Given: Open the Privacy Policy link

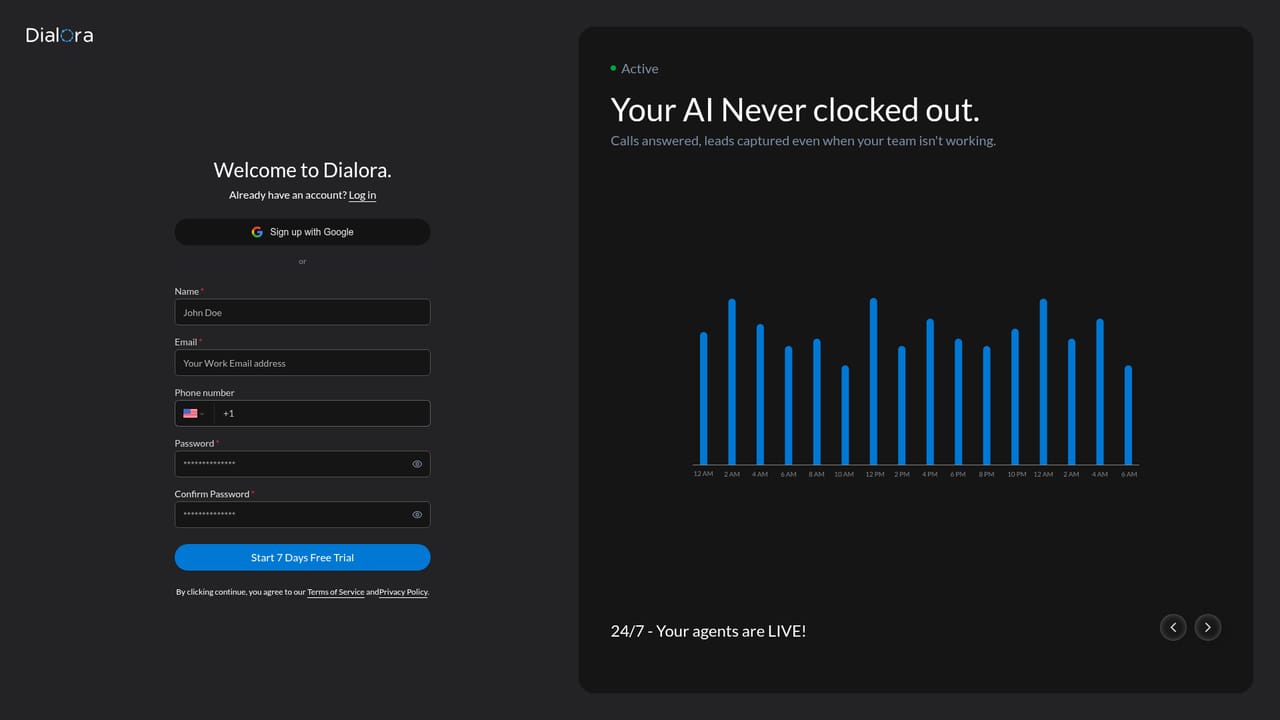Looking at the screenshot, I should click(403, 592).
